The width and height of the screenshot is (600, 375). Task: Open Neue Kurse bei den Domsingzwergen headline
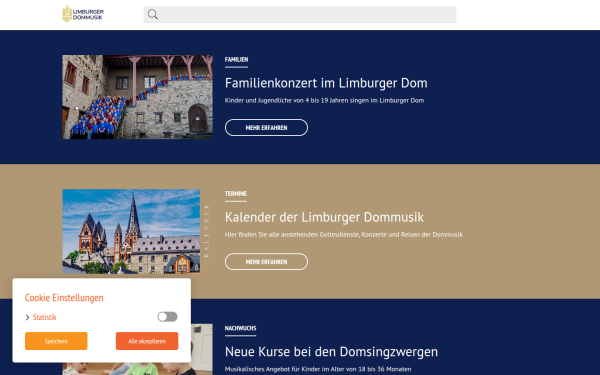tap(331, 351)
